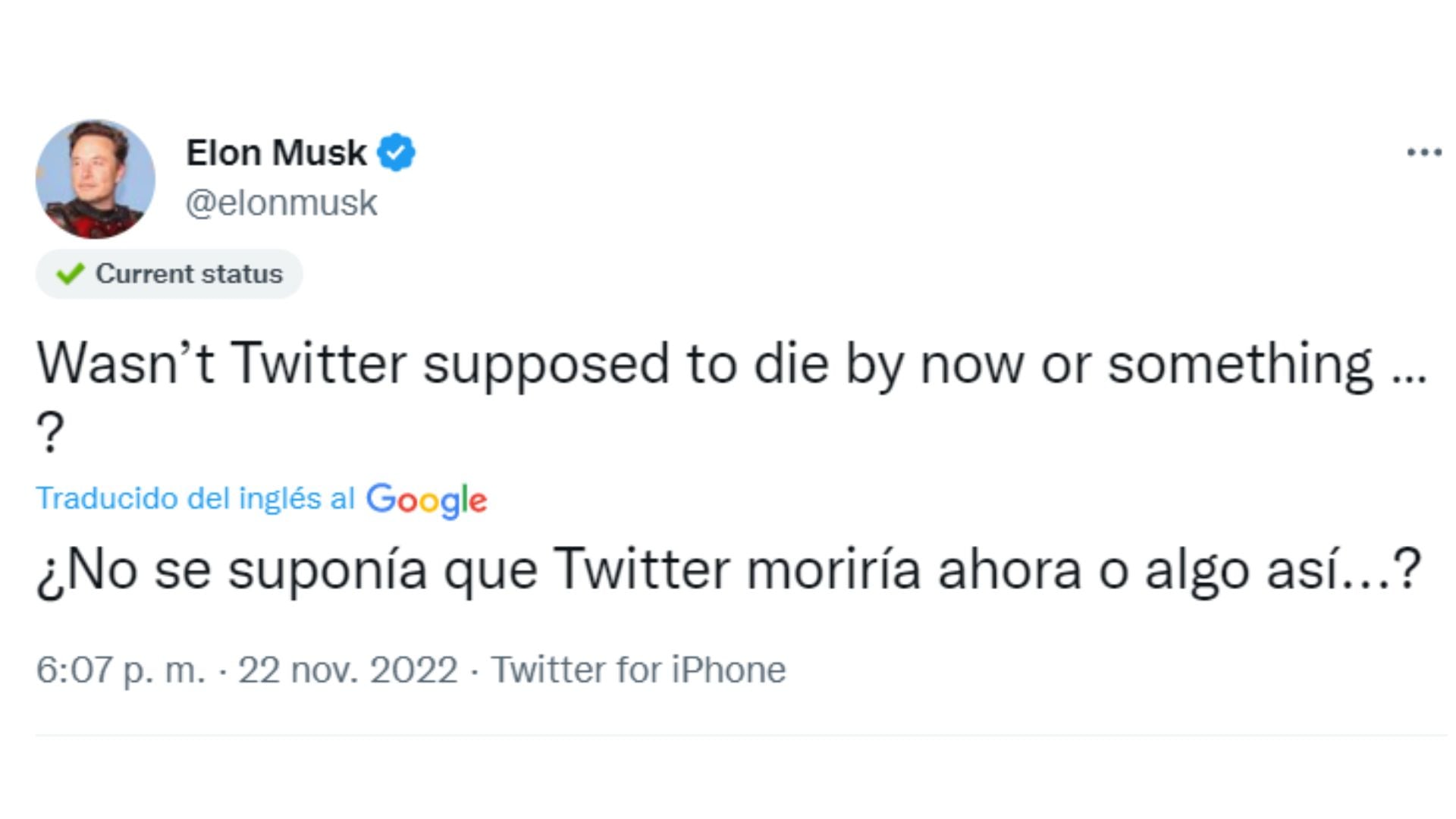Click the word 'Twitter' in Spanish translation

pyautogui.click(x=642, y=570)
